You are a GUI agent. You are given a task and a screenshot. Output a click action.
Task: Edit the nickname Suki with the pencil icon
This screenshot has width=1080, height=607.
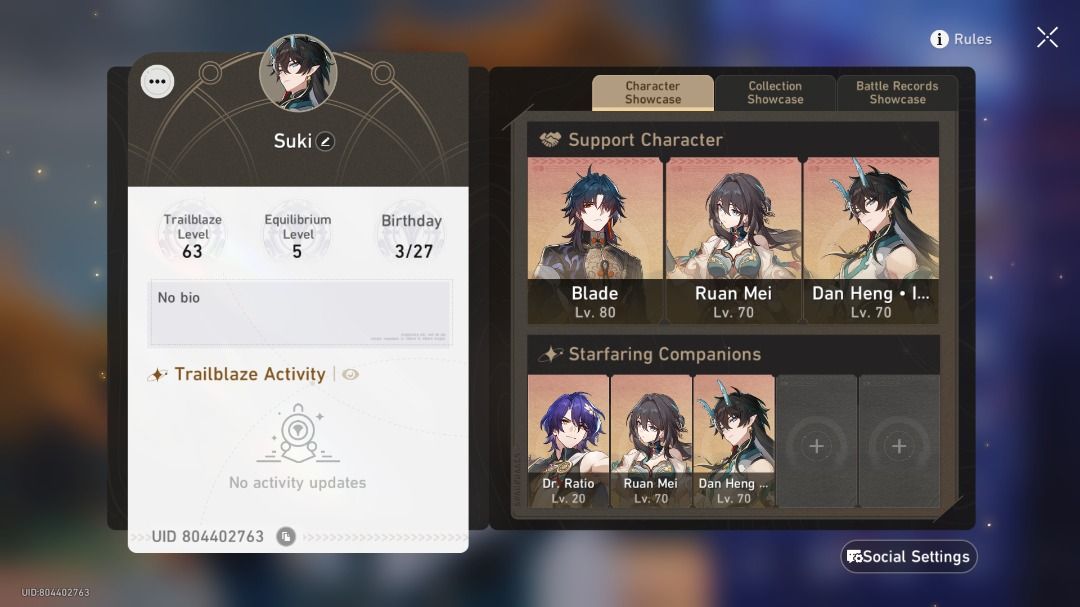tap(325, 142)
